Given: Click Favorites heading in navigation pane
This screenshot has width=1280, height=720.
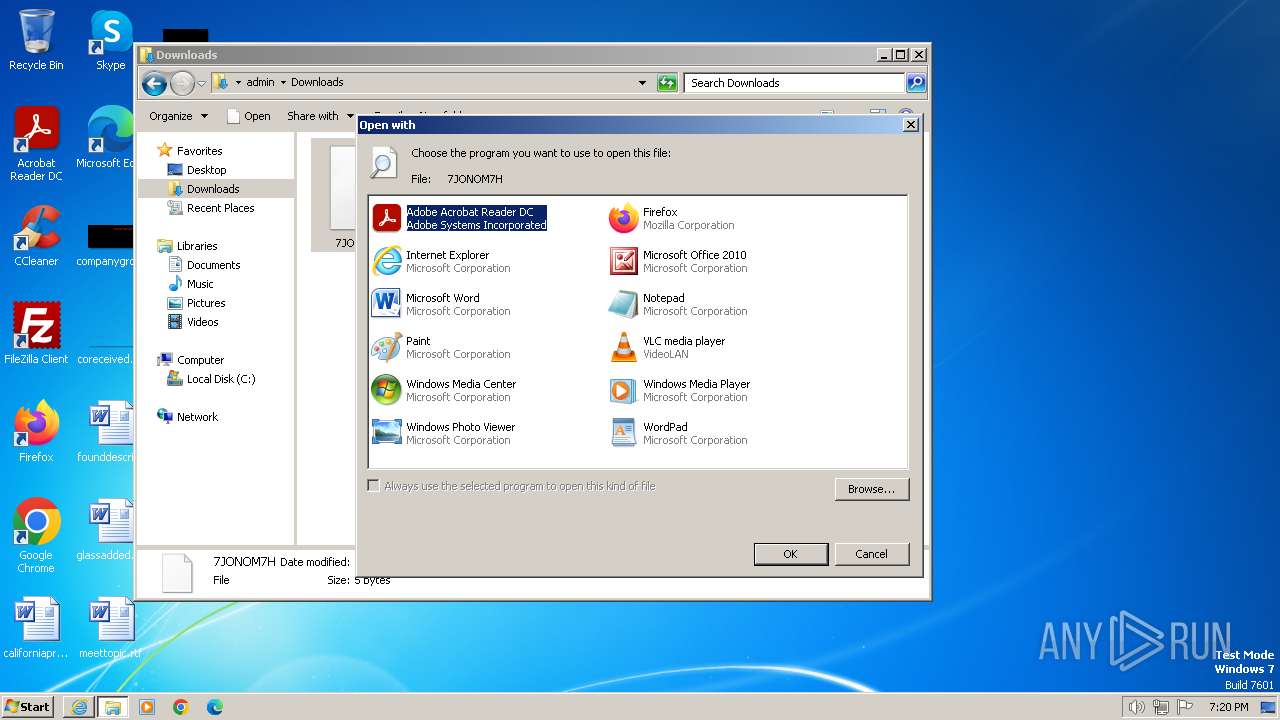Looking at the screenshot, I should click(x=199, y=151).
